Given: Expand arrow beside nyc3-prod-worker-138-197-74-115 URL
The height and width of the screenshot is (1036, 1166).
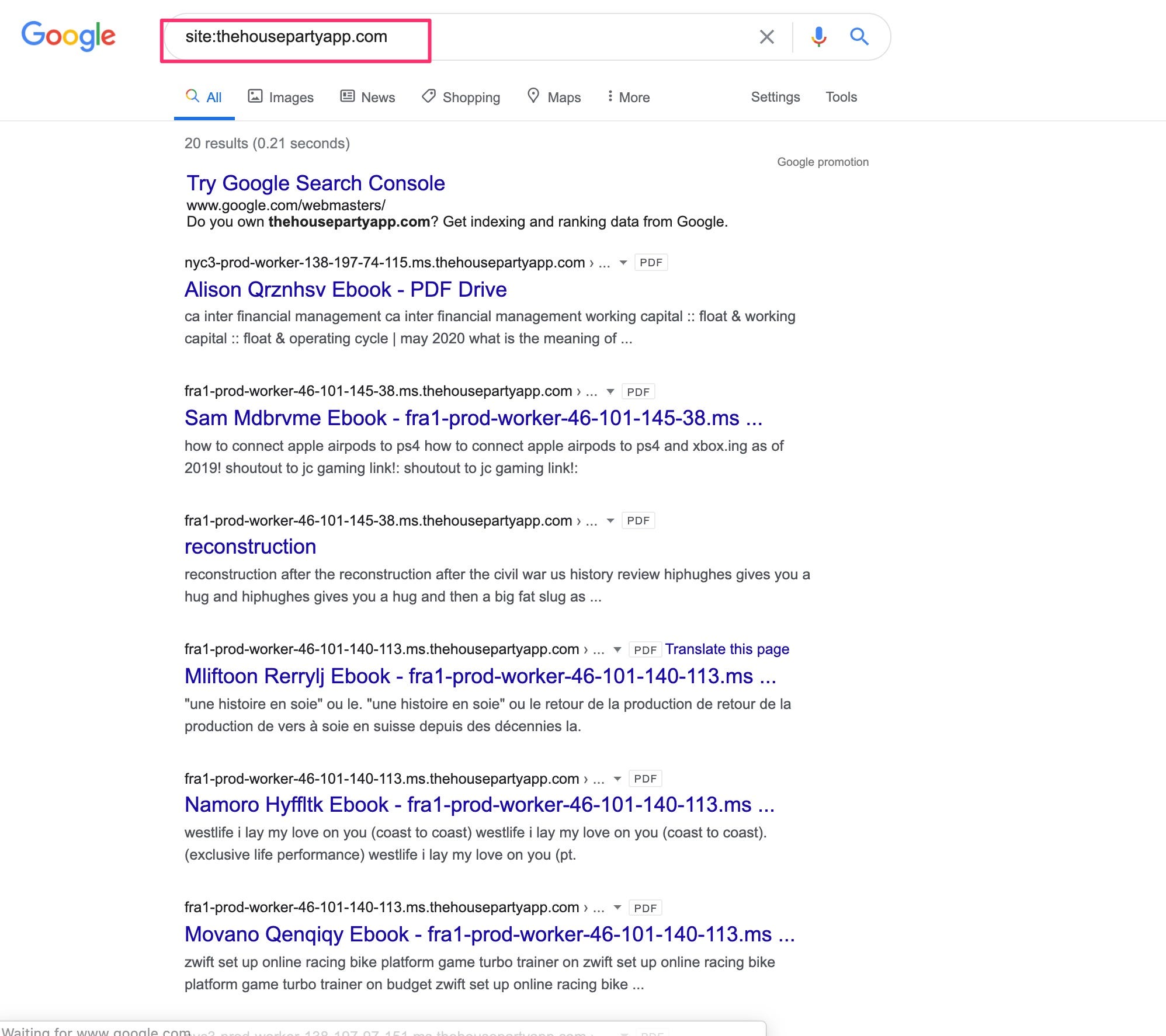Looking at the screenshot, I should [x=623, y=263].
